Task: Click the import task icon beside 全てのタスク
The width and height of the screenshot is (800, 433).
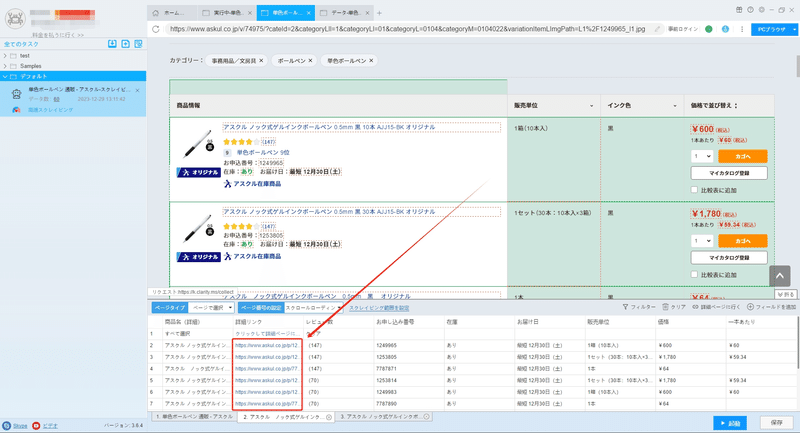Action: [112, 44]
